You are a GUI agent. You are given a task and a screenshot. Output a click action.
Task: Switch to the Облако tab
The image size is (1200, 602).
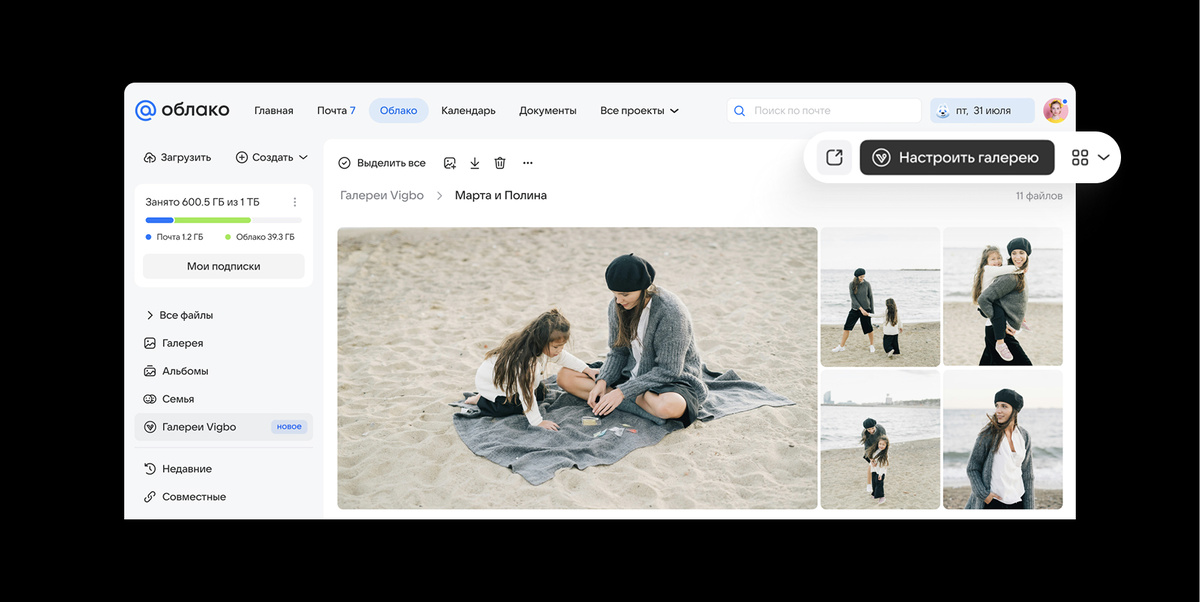click(x=398, y=111)
